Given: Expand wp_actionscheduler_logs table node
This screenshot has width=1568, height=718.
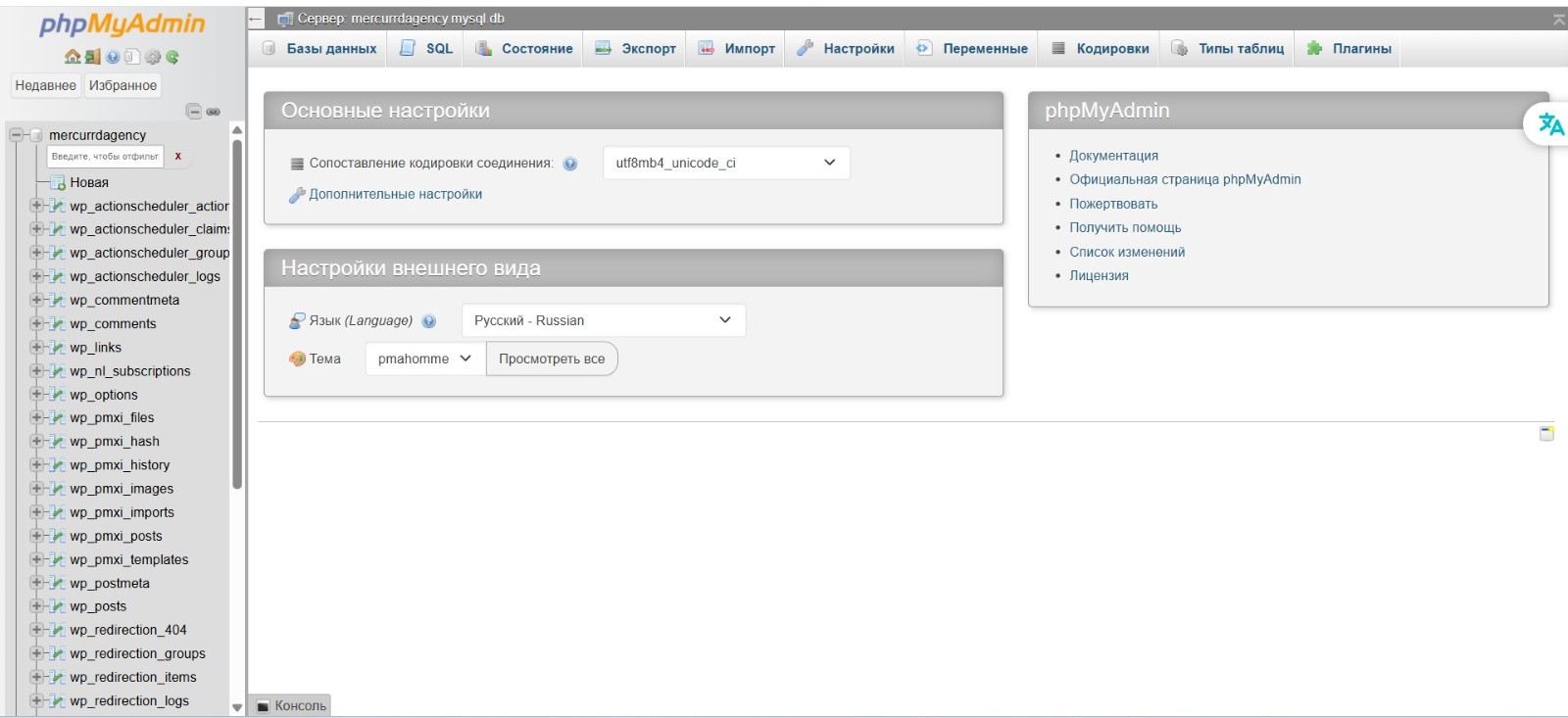Looking at the screenshot, I should pos(36,276).
